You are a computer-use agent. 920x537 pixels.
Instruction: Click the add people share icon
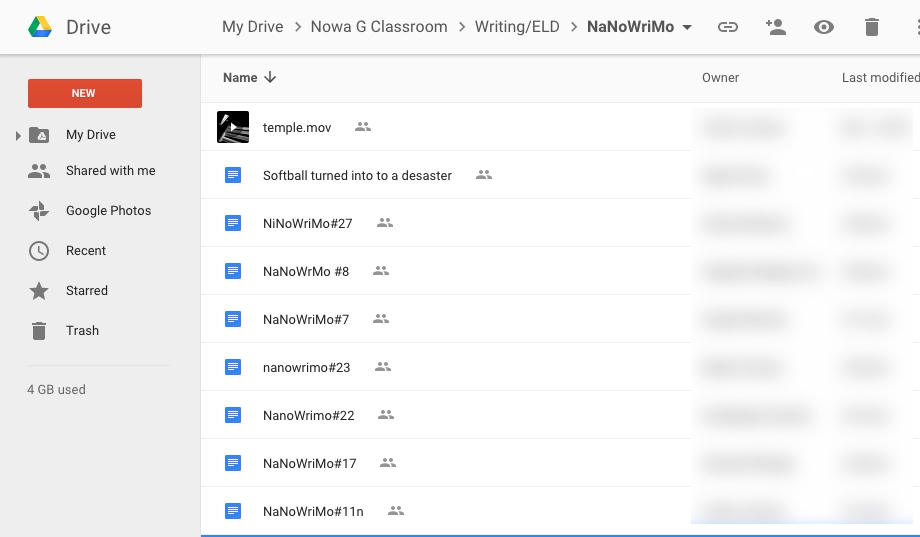[x=776, y=26]
